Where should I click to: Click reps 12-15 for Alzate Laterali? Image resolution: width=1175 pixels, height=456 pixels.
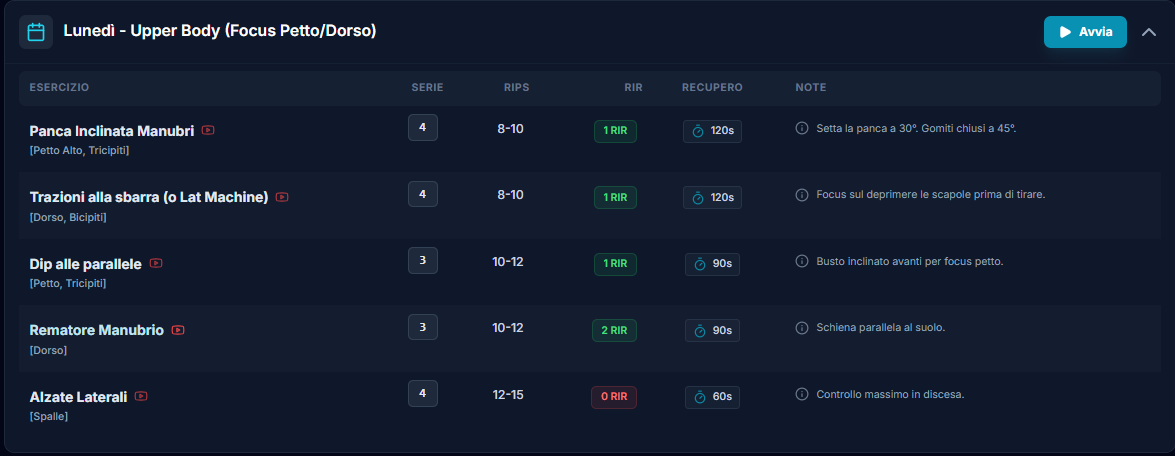click(x=508, y=395)
